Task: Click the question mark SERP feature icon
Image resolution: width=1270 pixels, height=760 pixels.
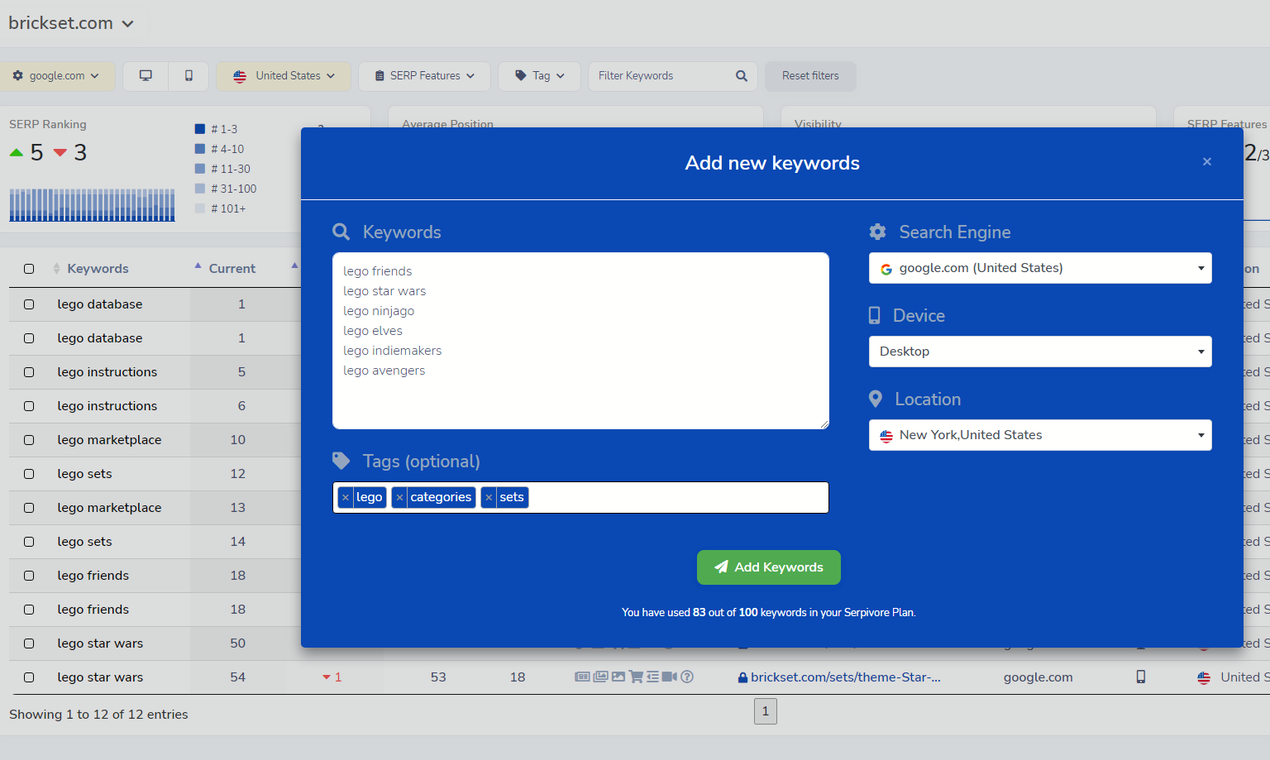Action: pos(687,677)
